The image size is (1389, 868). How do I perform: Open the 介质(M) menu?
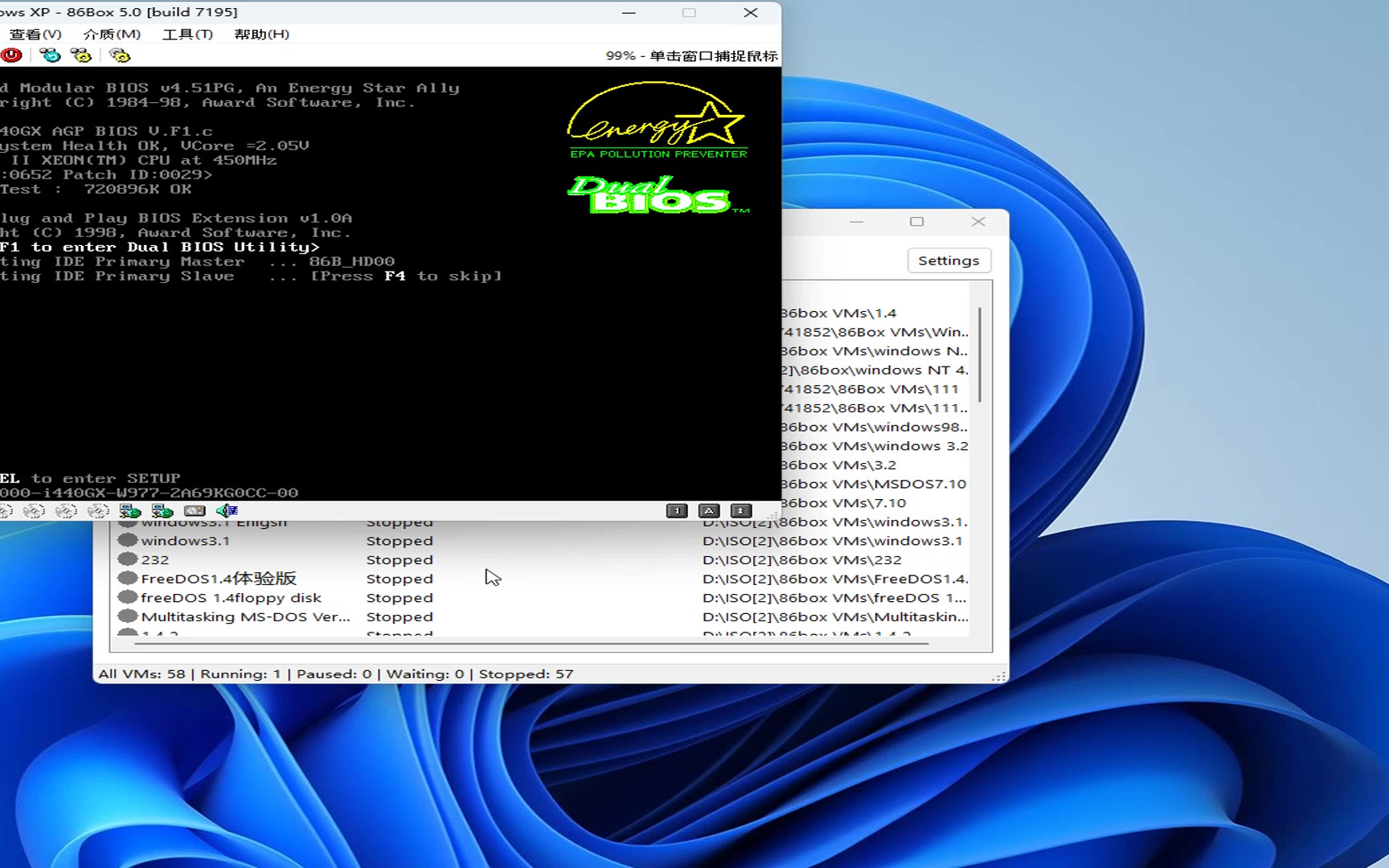112,34
